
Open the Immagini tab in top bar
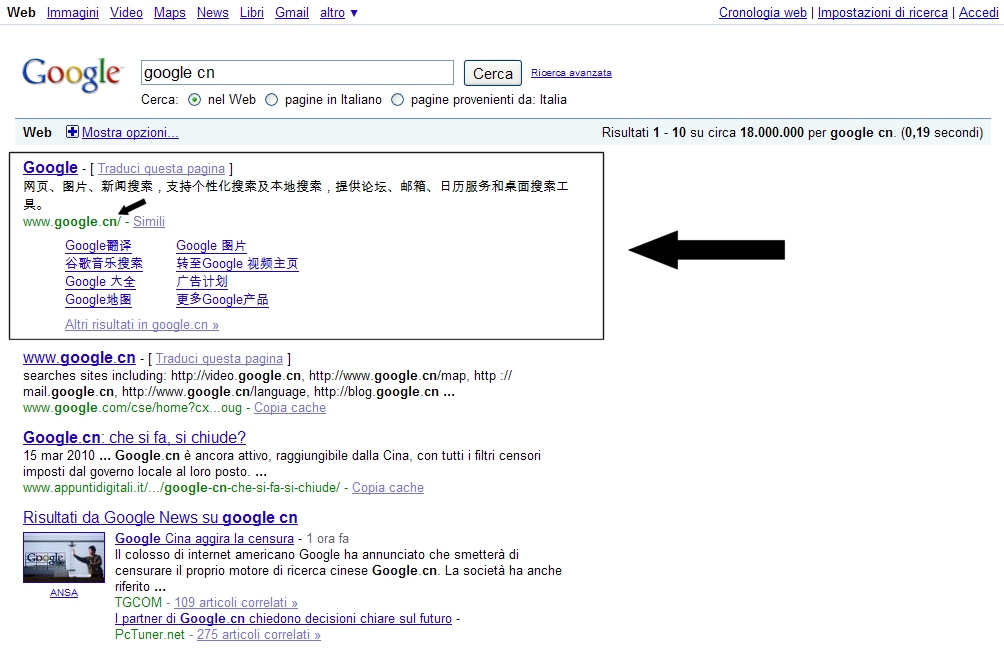(73, 13)
